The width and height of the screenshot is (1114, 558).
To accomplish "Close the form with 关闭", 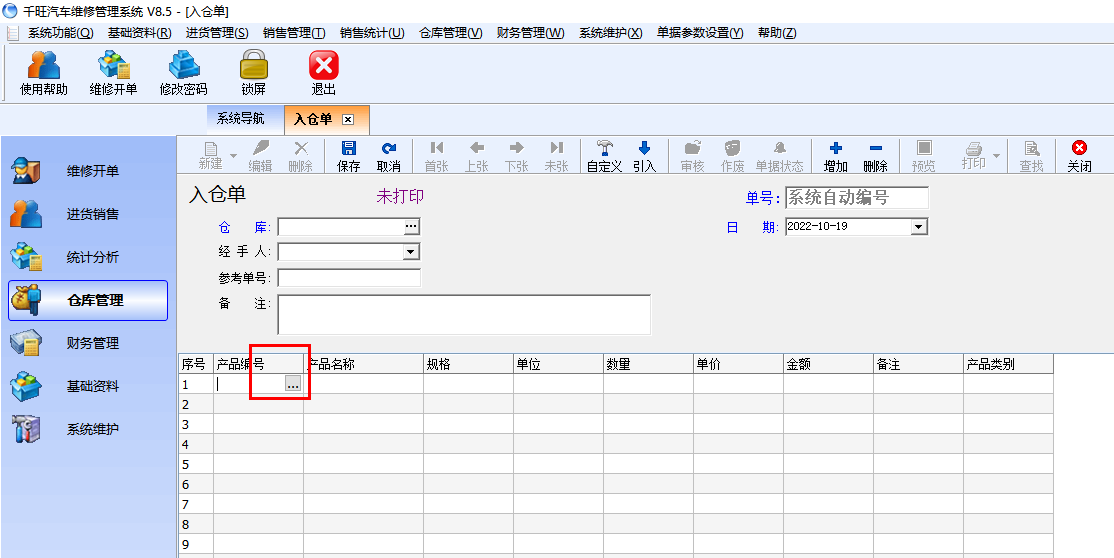I will pyautogui.click(x=1079, y=156).
